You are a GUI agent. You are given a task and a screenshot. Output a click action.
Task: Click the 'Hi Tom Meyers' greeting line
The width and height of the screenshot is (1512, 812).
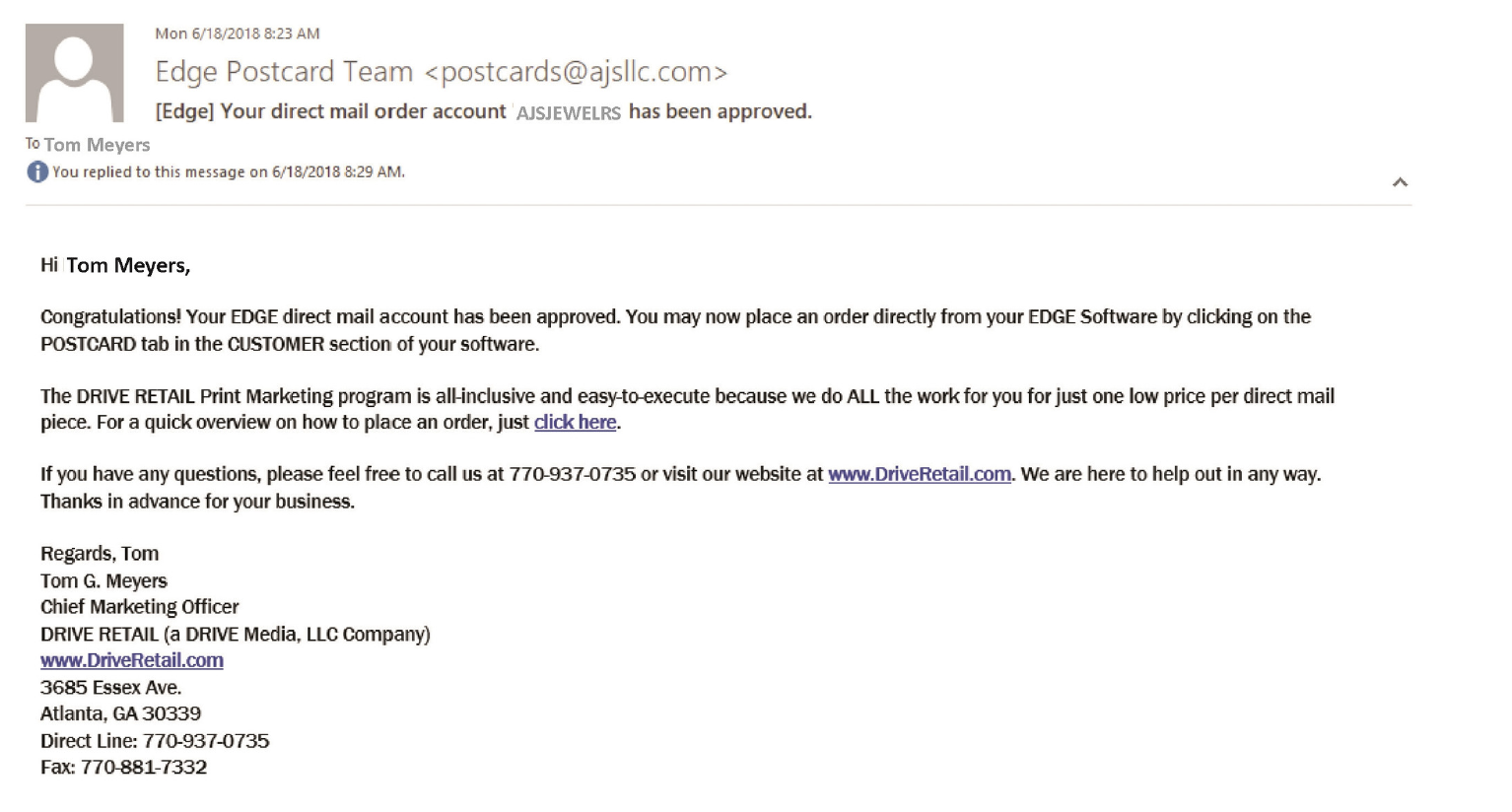tap(115, 265)
